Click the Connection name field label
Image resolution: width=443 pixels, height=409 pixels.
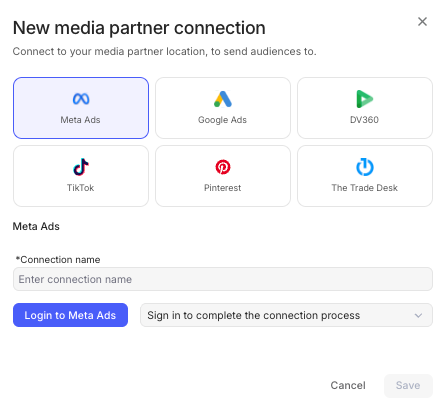coord(58,260)
